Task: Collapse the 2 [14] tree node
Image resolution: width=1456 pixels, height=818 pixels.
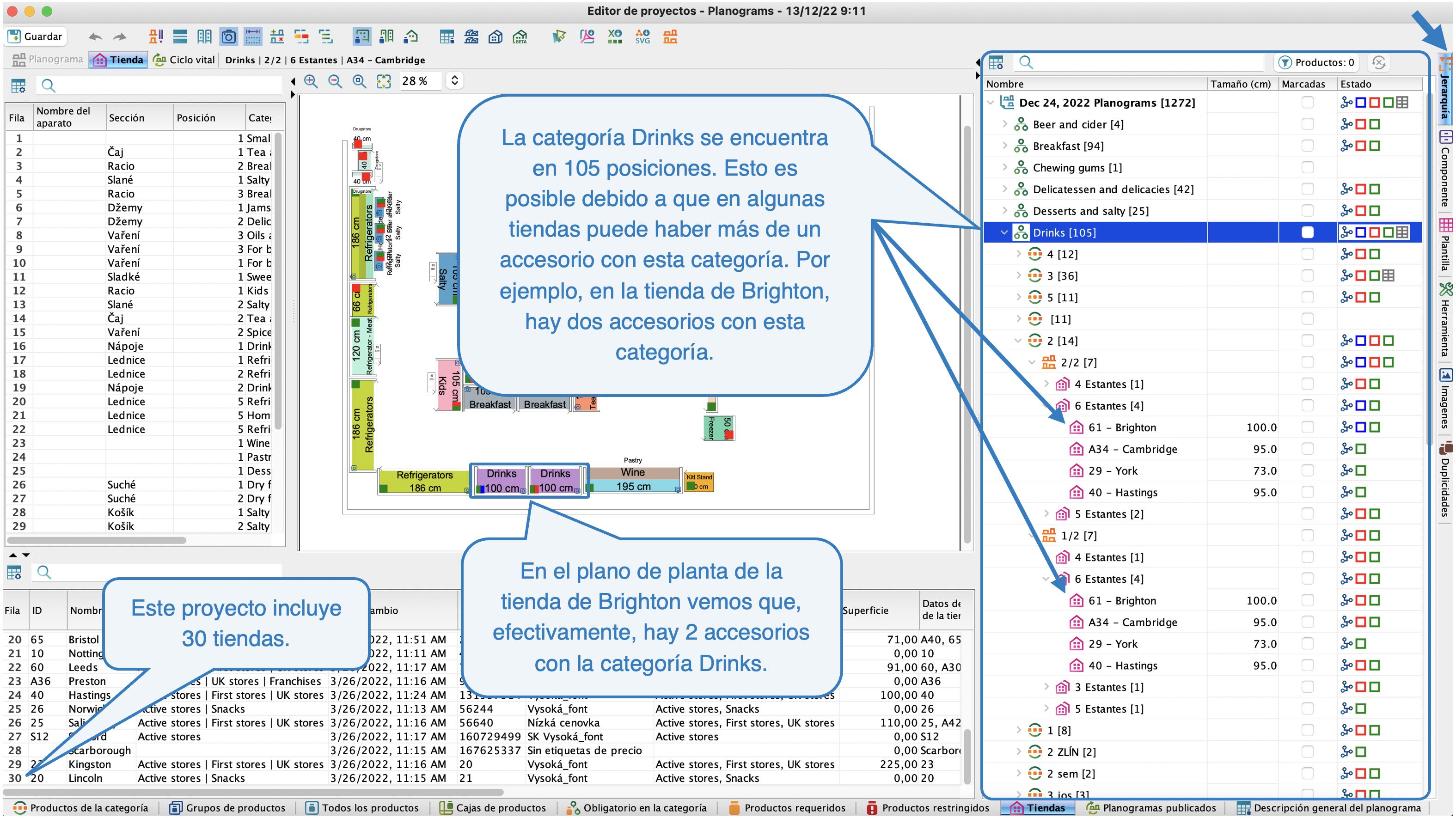Action: click(1019, 340)
